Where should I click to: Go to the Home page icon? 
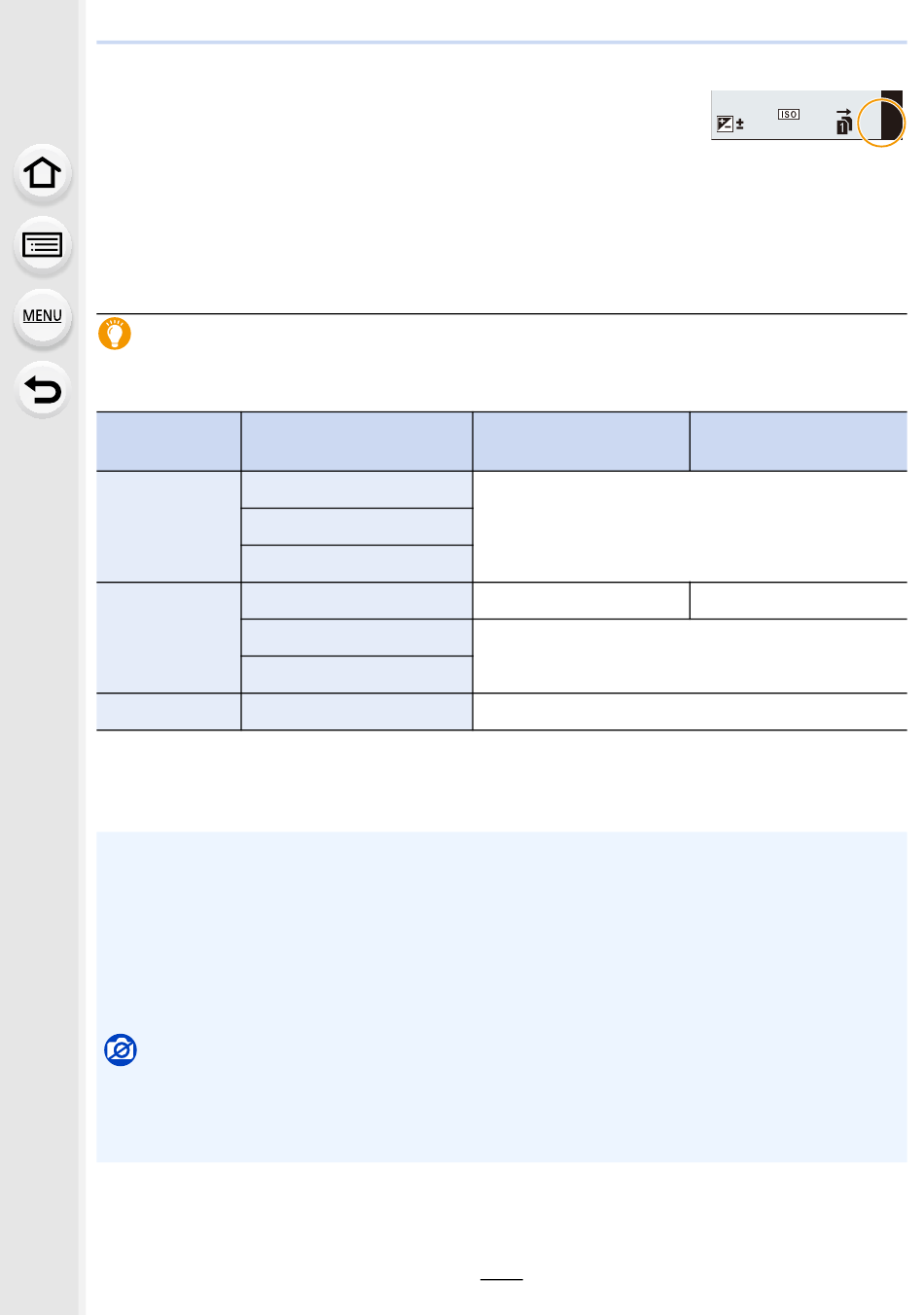pos(42,173)
